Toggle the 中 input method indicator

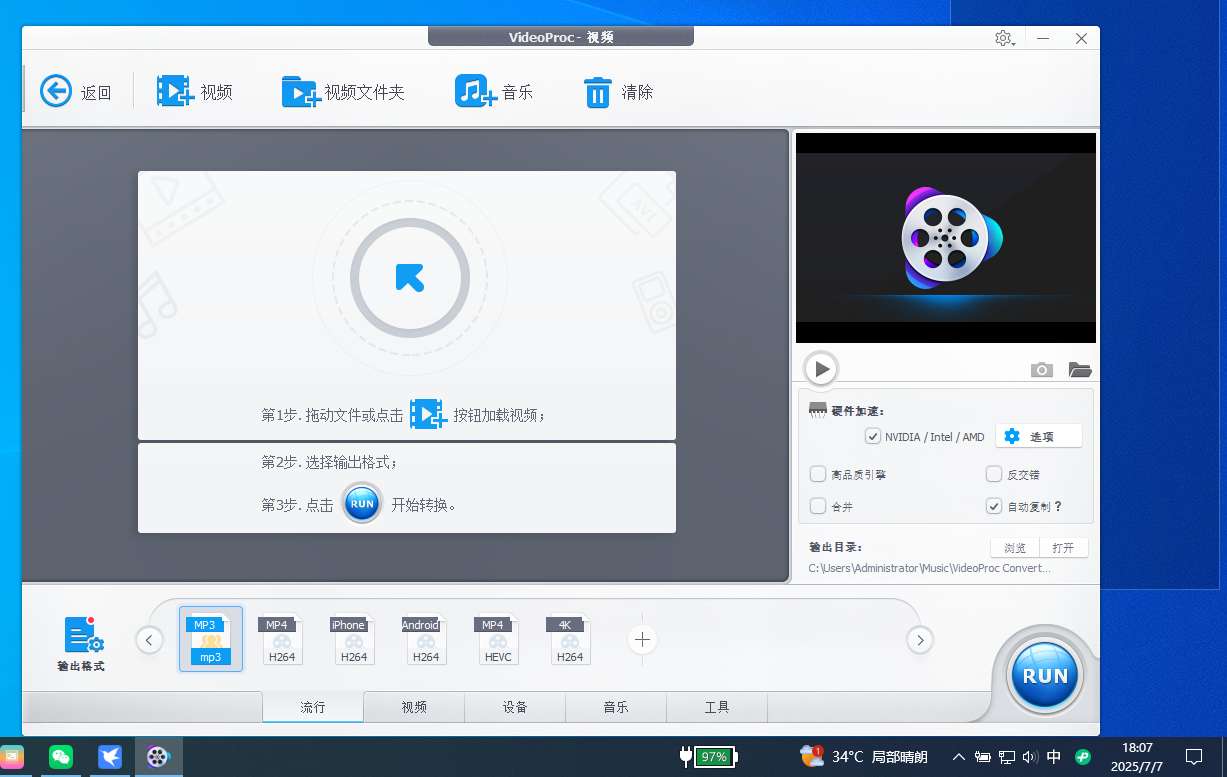(1054, 757)
